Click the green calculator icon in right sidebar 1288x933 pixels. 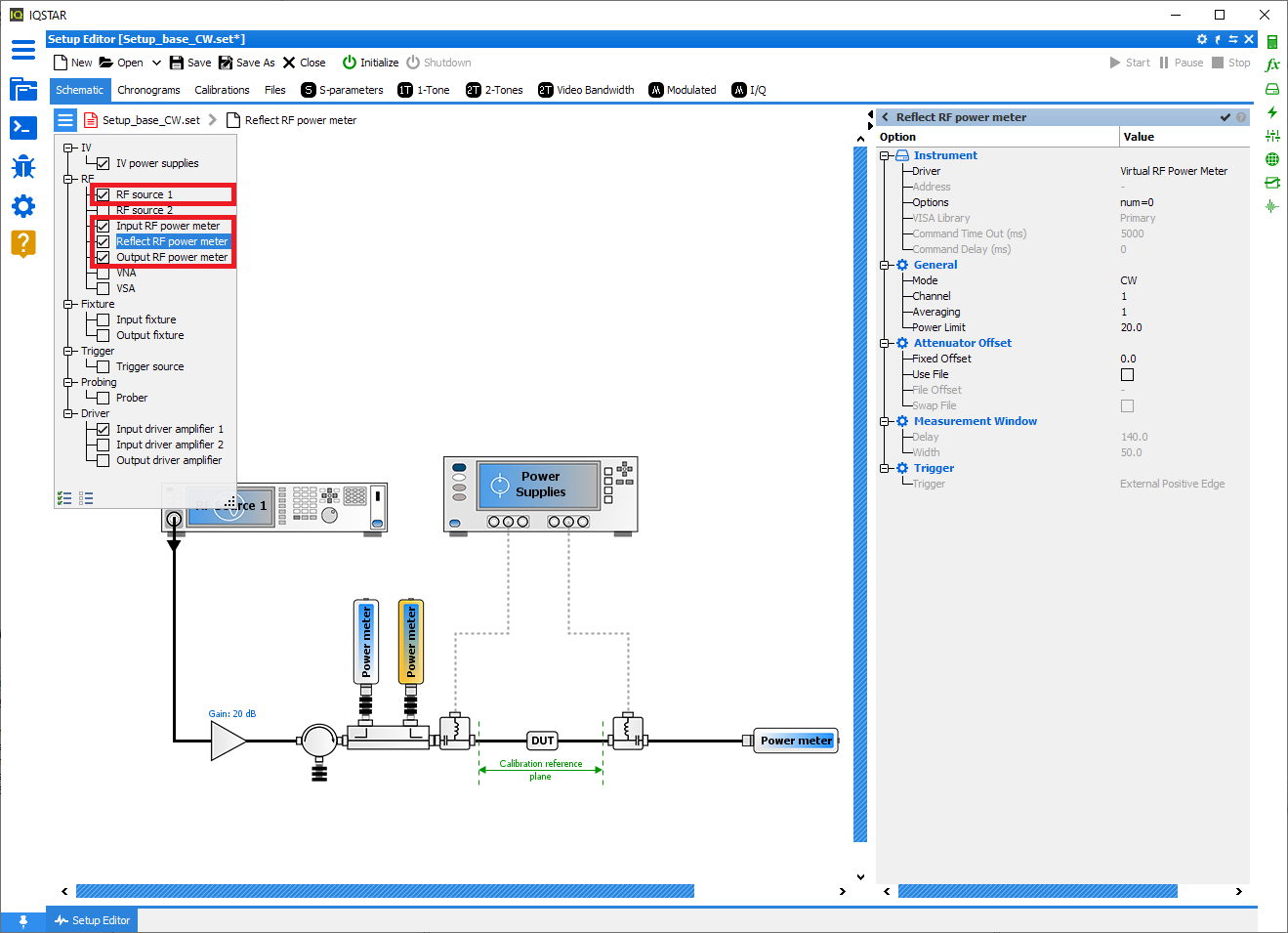(x=1272, y=42)
